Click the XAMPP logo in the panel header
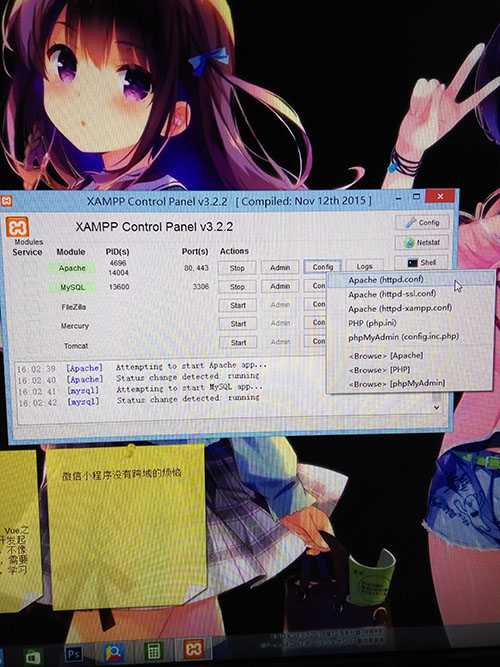The width and height of the screenshot is (500, 667). tap(17, 227)
